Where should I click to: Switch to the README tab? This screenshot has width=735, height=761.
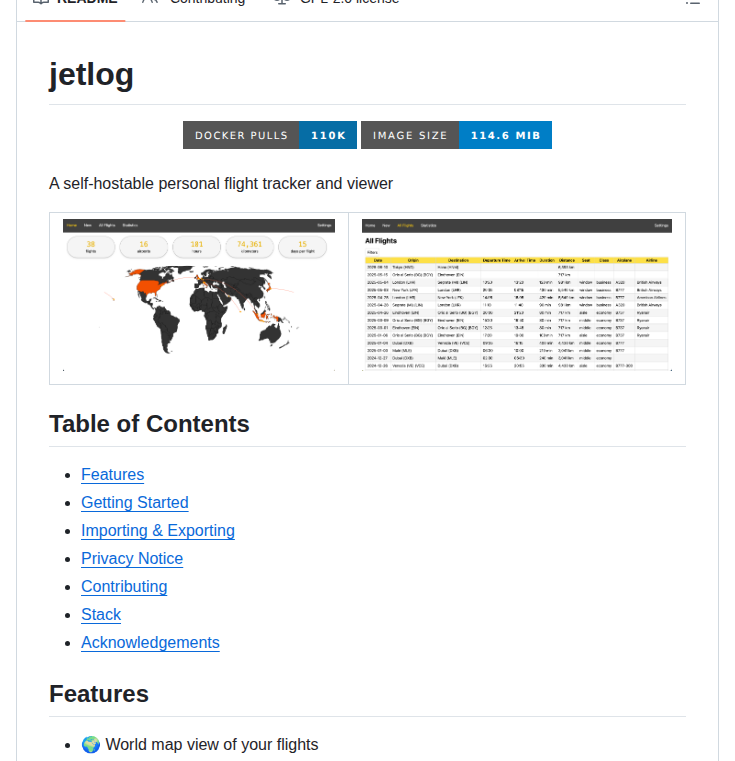(75, 5)
